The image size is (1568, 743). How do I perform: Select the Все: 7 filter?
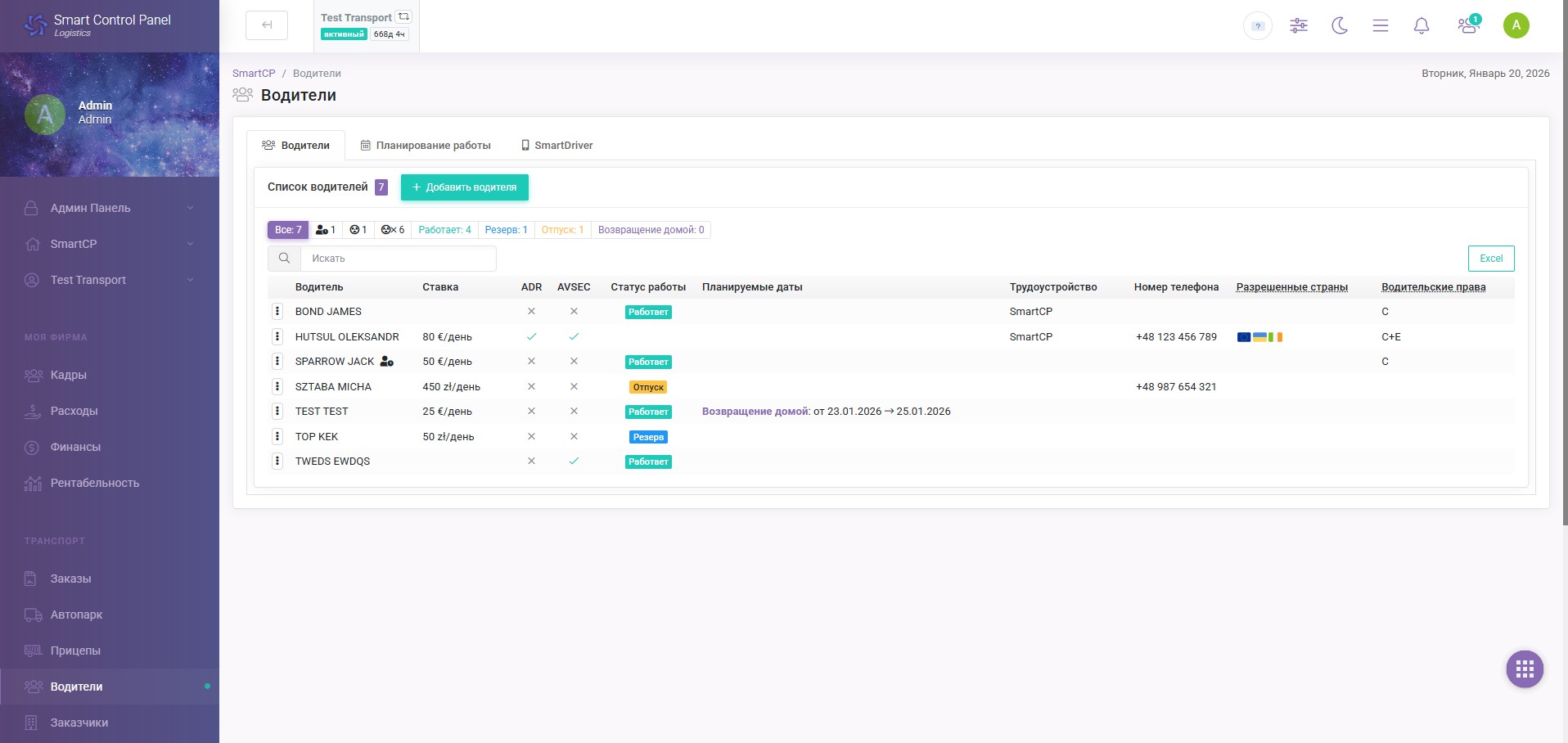pos(288,230)
